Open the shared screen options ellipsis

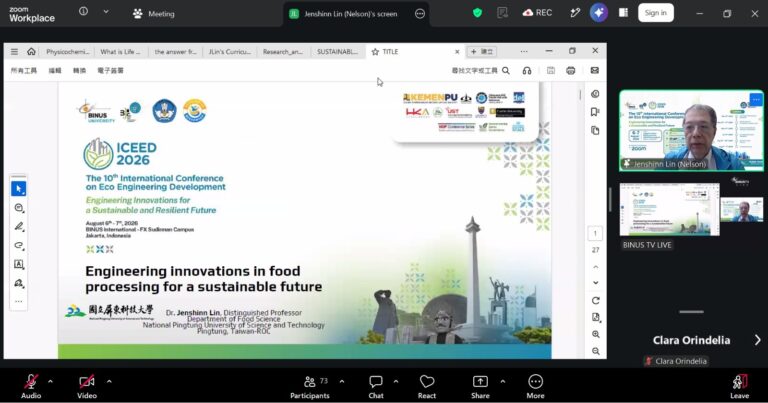pos(420,14)
